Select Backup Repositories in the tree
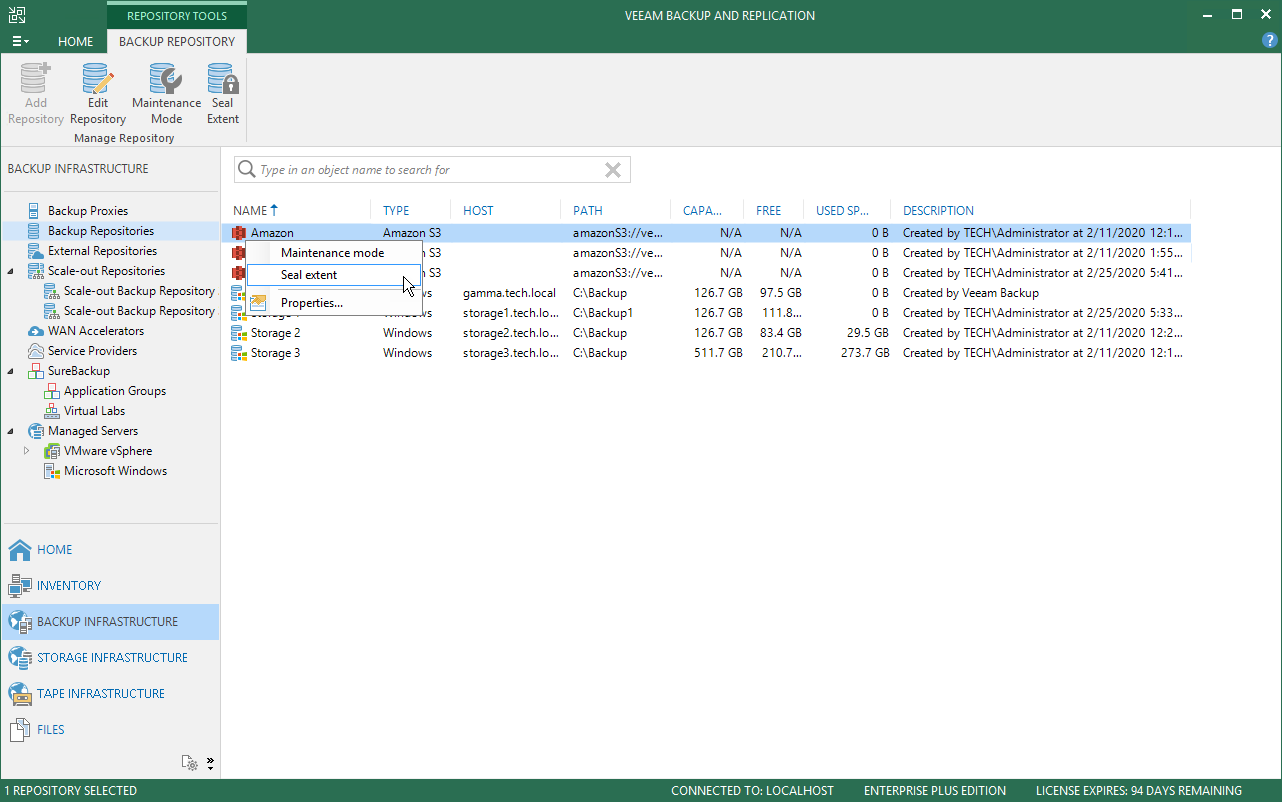Viewport: 1282px width, 802px height. pyautogui.click(x=101, y=231)
